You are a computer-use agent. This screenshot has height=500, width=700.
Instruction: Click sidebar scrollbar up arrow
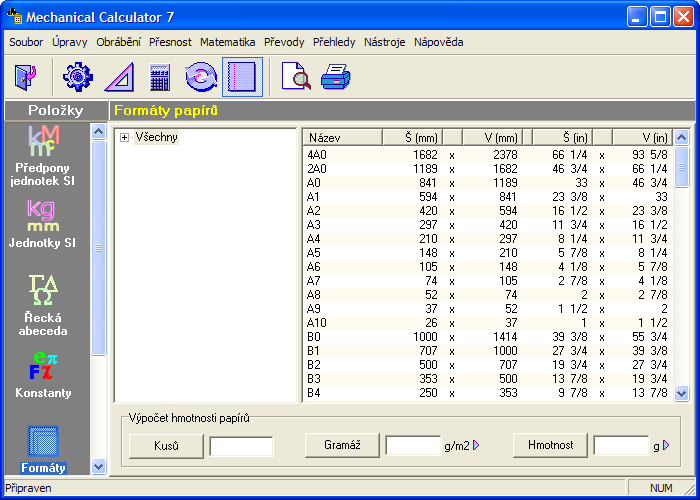pyautogui.click(x=98, y=131)
